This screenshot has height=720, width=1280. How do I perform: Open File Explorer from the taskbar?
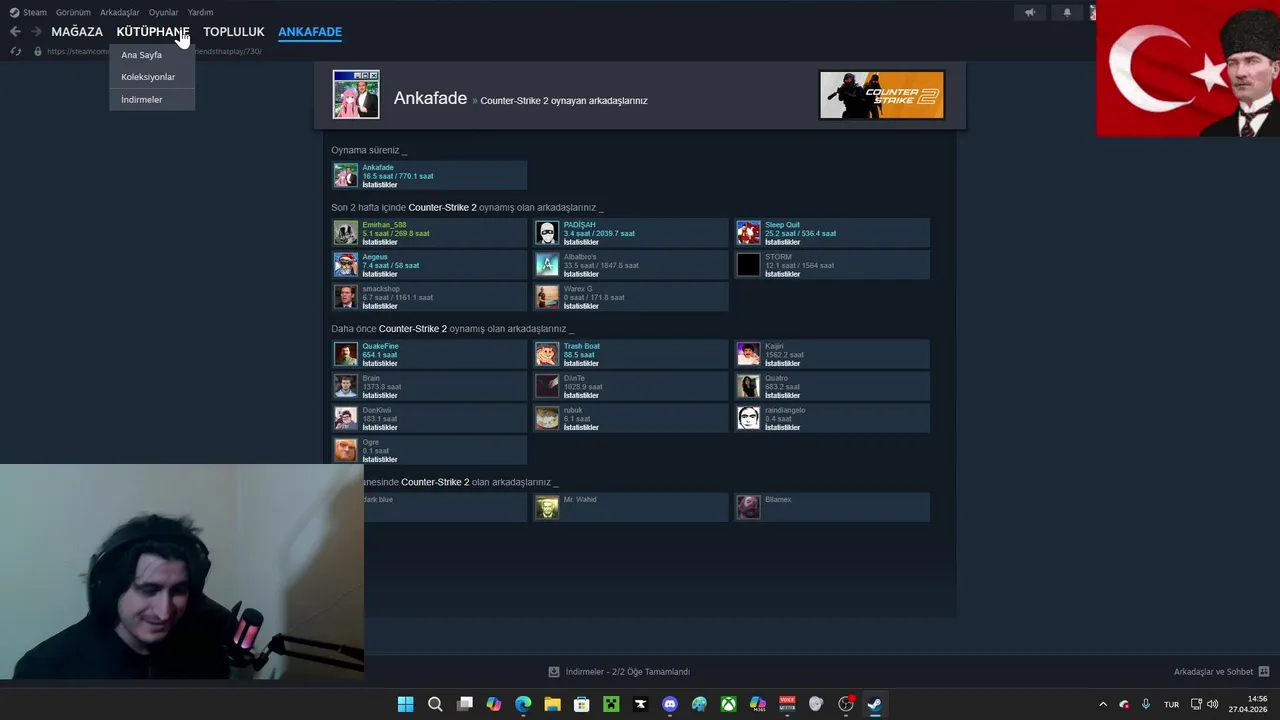552,704
